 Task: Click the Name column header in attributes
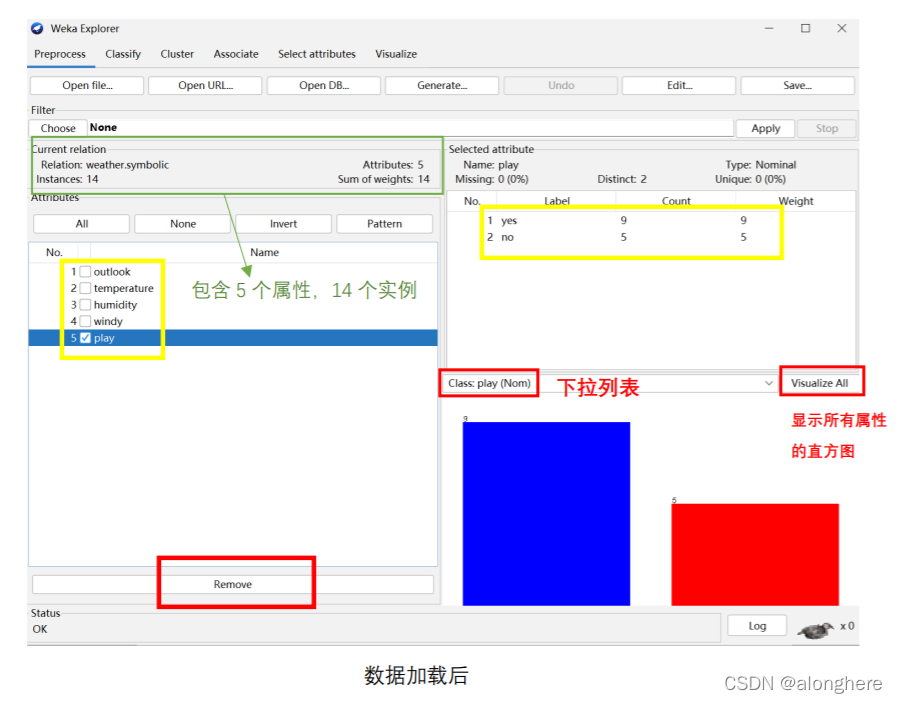(x=264, y=252)
